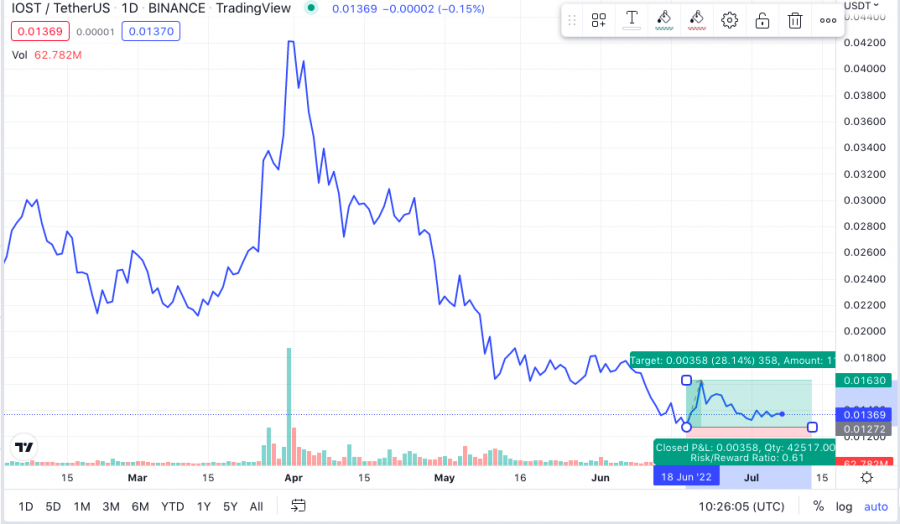Viewport: 900px width, 524px height.
Task: Toggle auto scale mode
Action: pos(876,506)
